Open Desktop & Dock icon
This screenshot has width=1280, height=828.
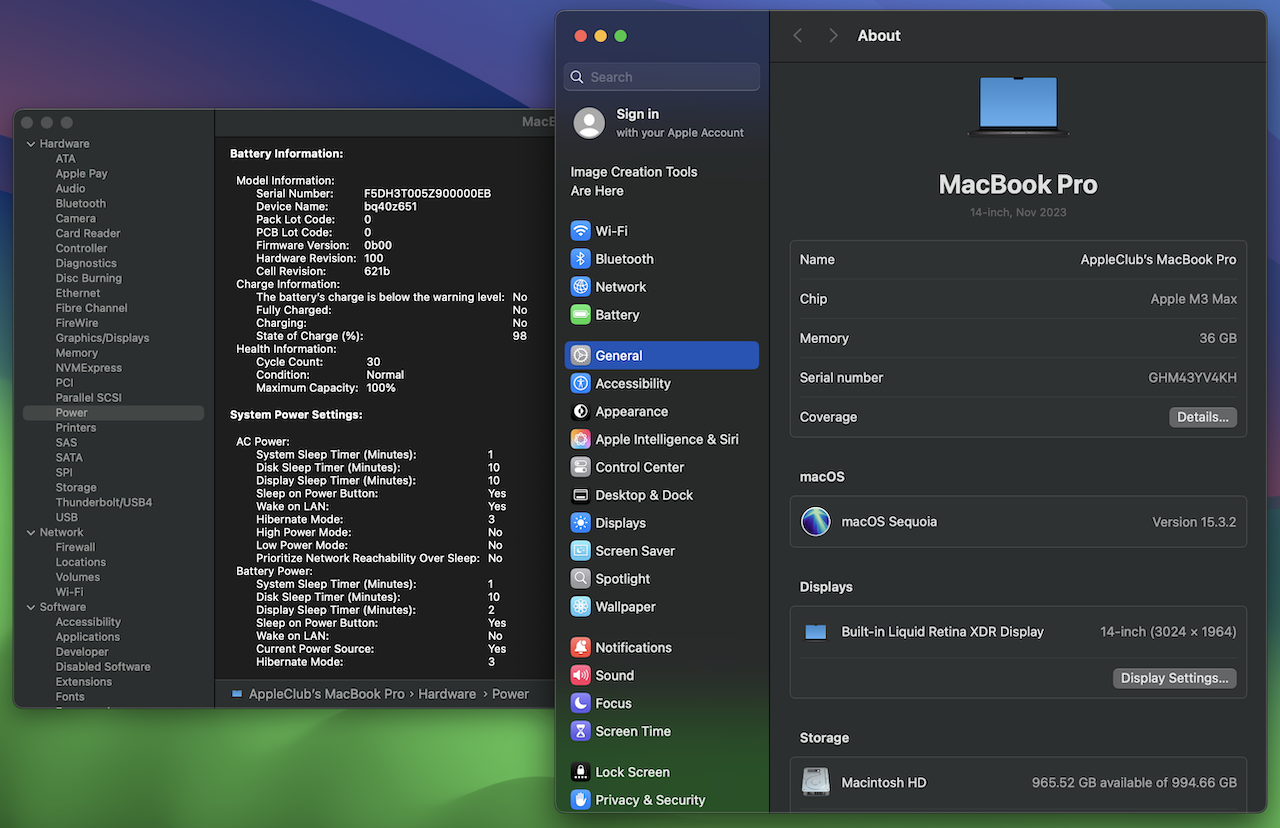point(580,495)
